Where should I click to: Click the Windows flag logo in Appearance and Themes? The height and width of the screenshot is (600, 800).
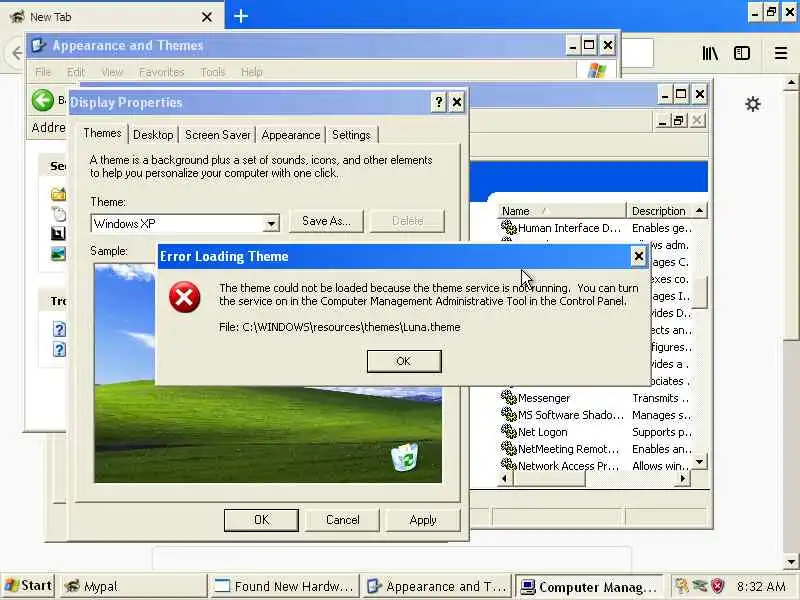(596, 70)
